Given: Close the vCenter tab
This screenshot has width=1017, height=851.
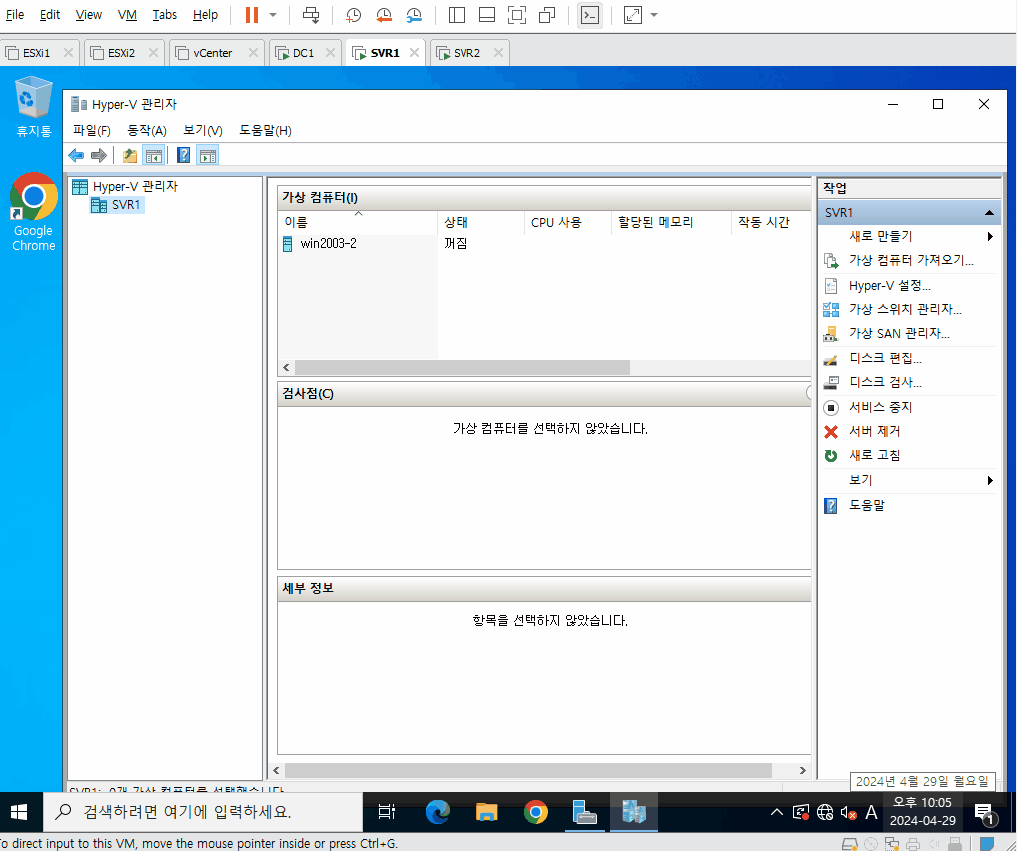Looking at the screenshot, I should (253, 53).
